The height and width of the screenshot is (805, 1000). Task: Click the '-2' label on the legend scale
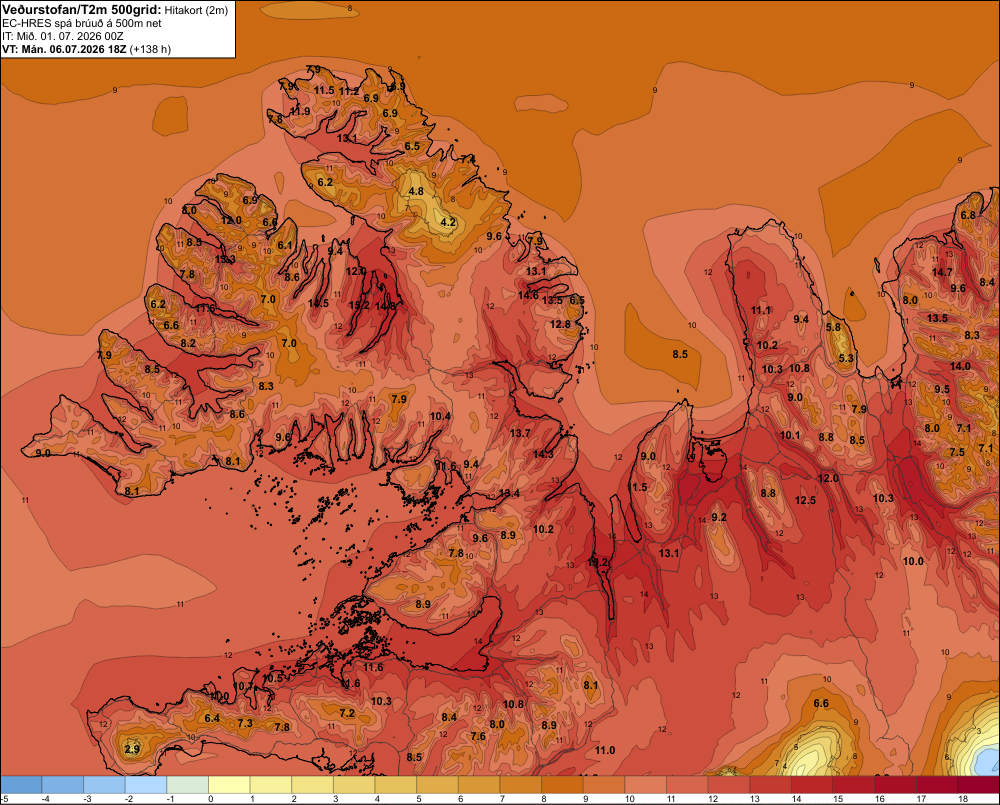(129, 799)
